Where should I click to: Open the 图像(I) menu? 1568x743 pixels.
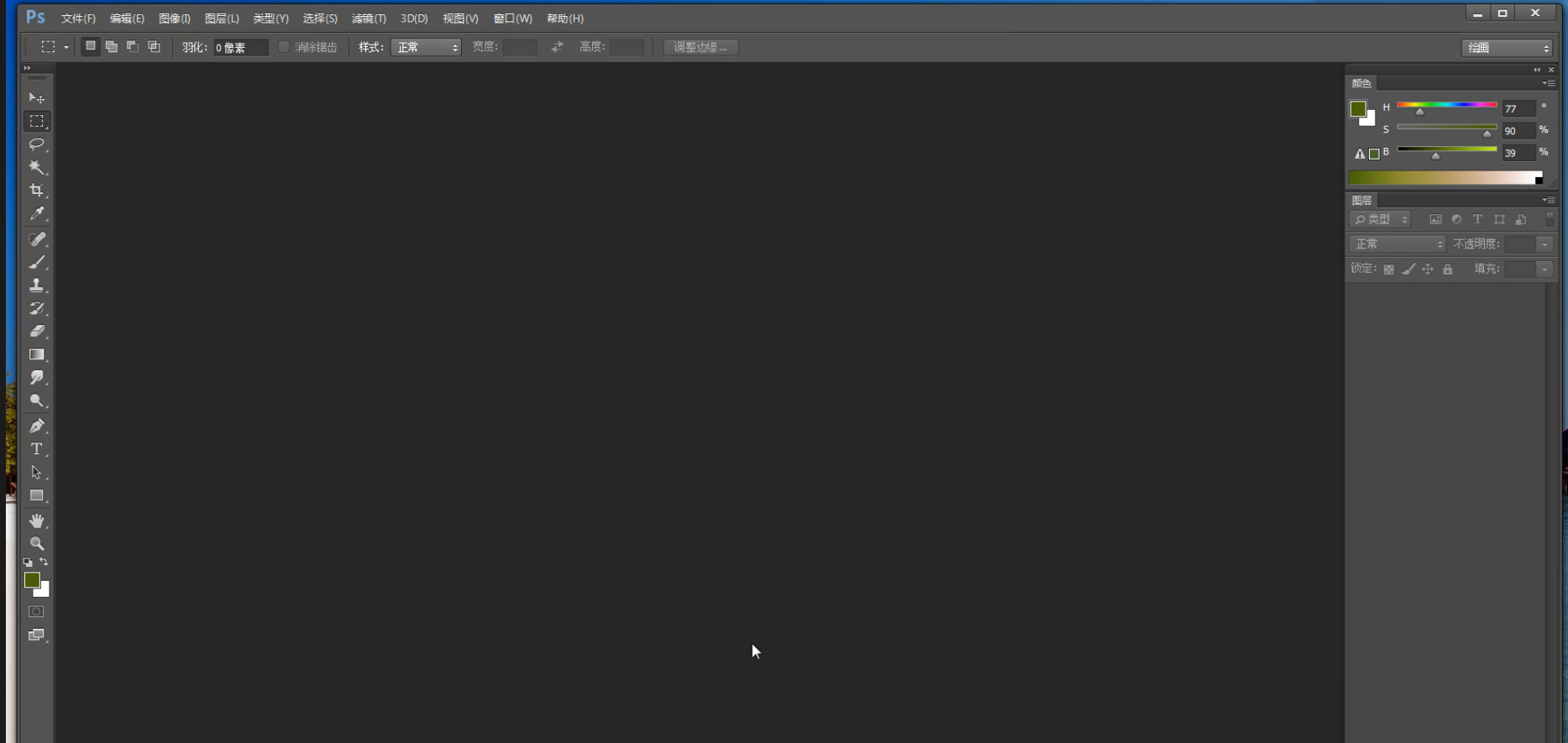point(175,18)
